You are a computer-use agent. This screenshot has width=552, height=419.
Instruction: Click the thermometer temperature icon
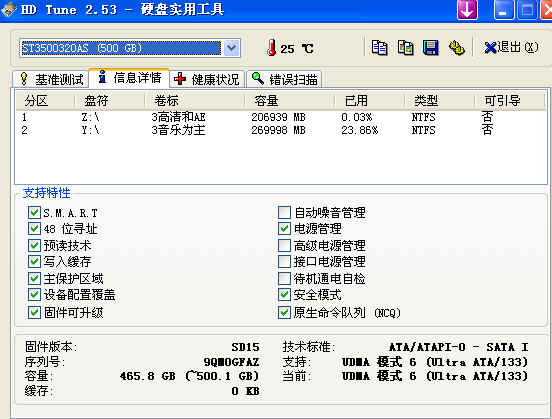tap(271, 48)
